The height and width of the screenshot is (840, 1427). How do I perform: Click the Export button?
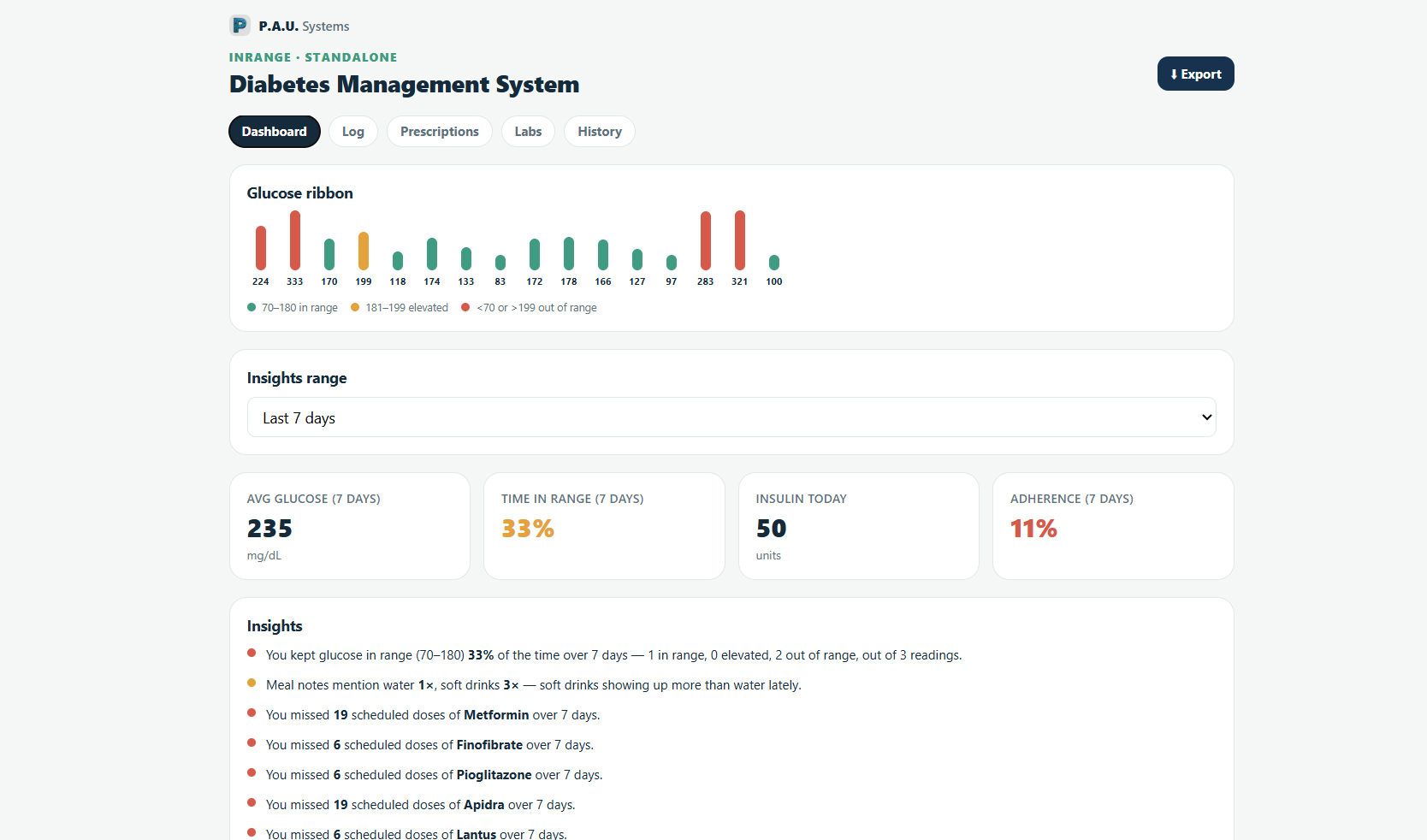pos(1195,74)
